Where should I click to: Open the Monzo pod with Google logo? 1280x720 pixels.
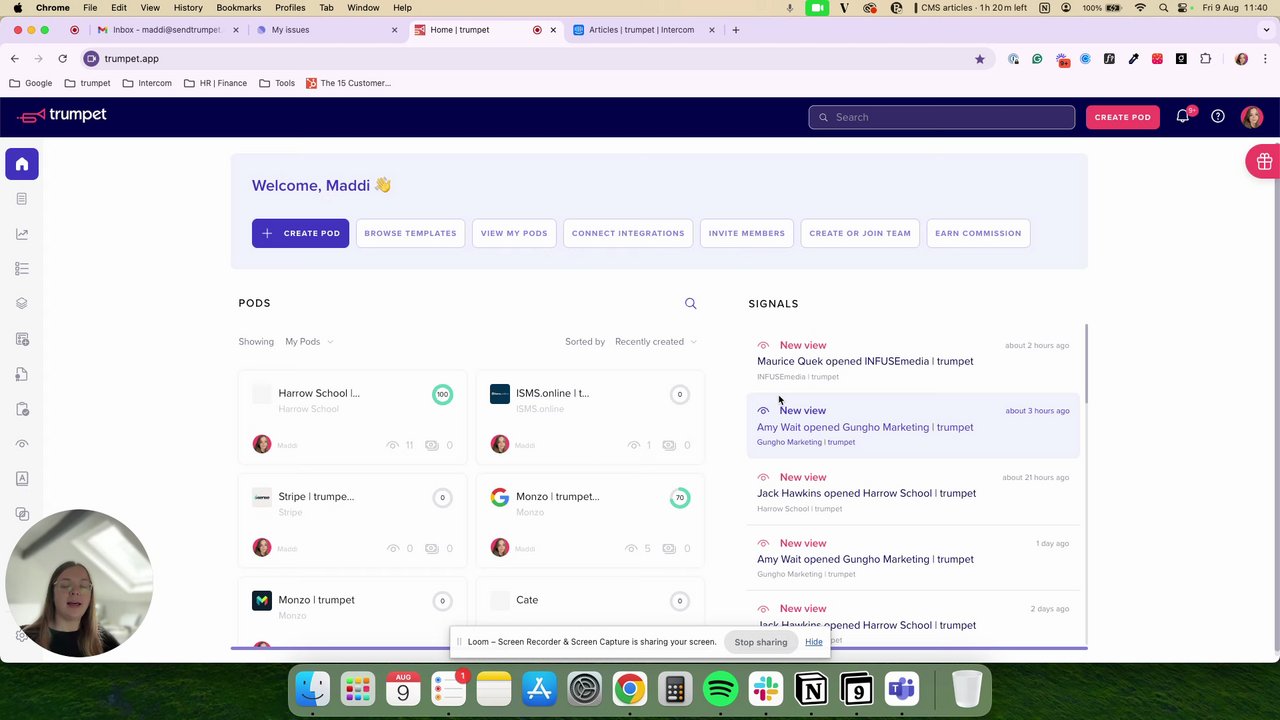[590, 521]
